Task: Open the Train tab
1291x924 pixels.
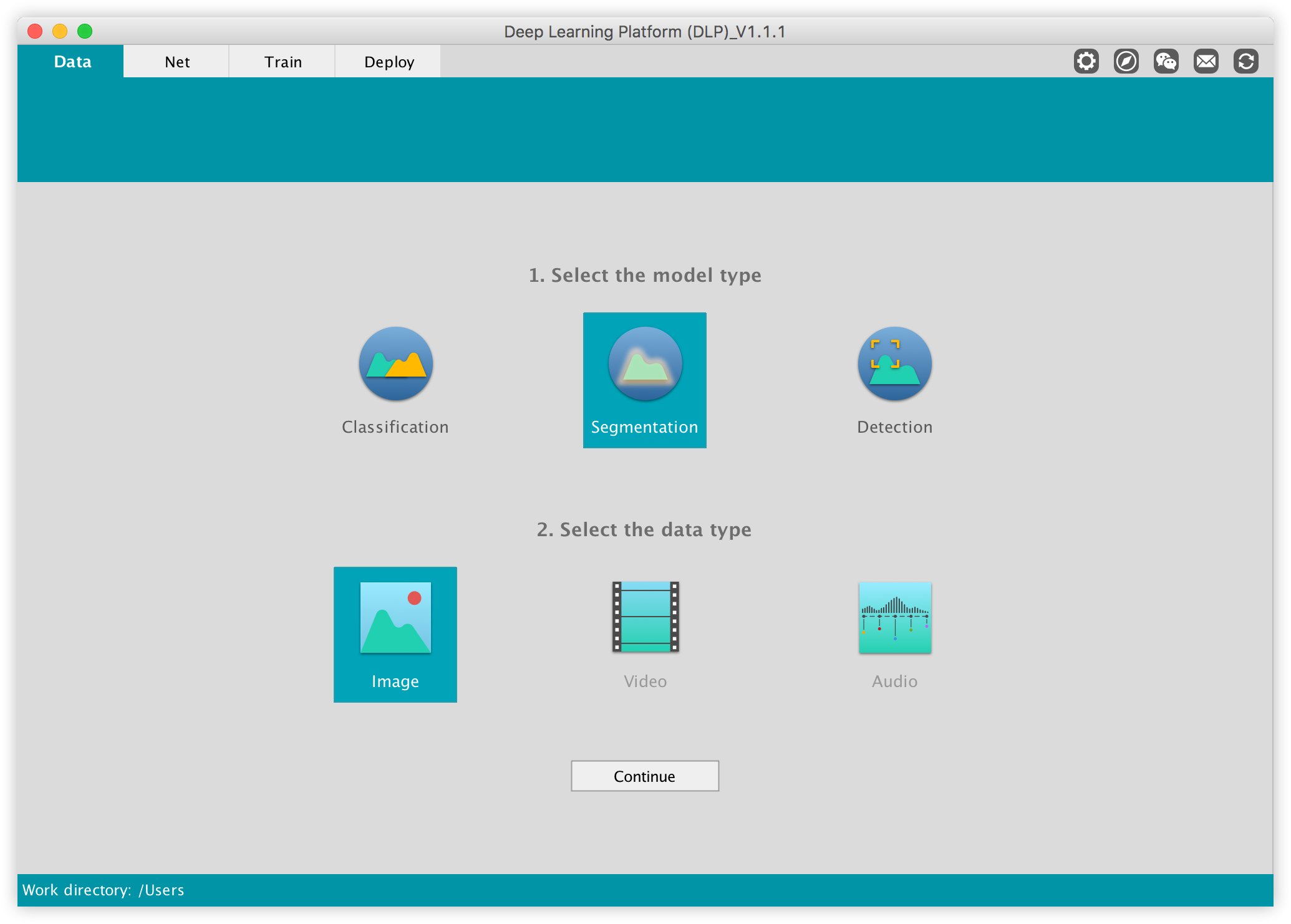Action: pyautogui.click(x=283, y=62)
